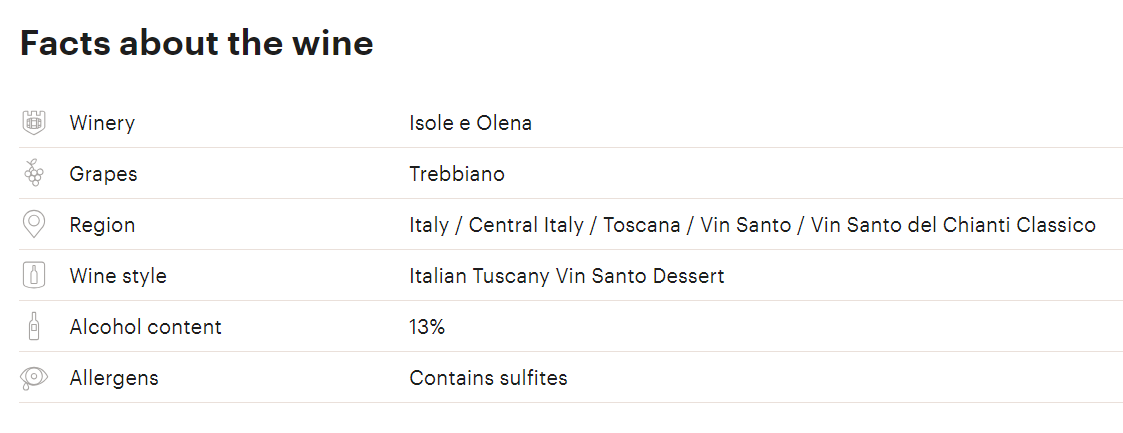Click the 13% alcohol content value
Viewport: 1123px width, 433px height.
point(427,327)
